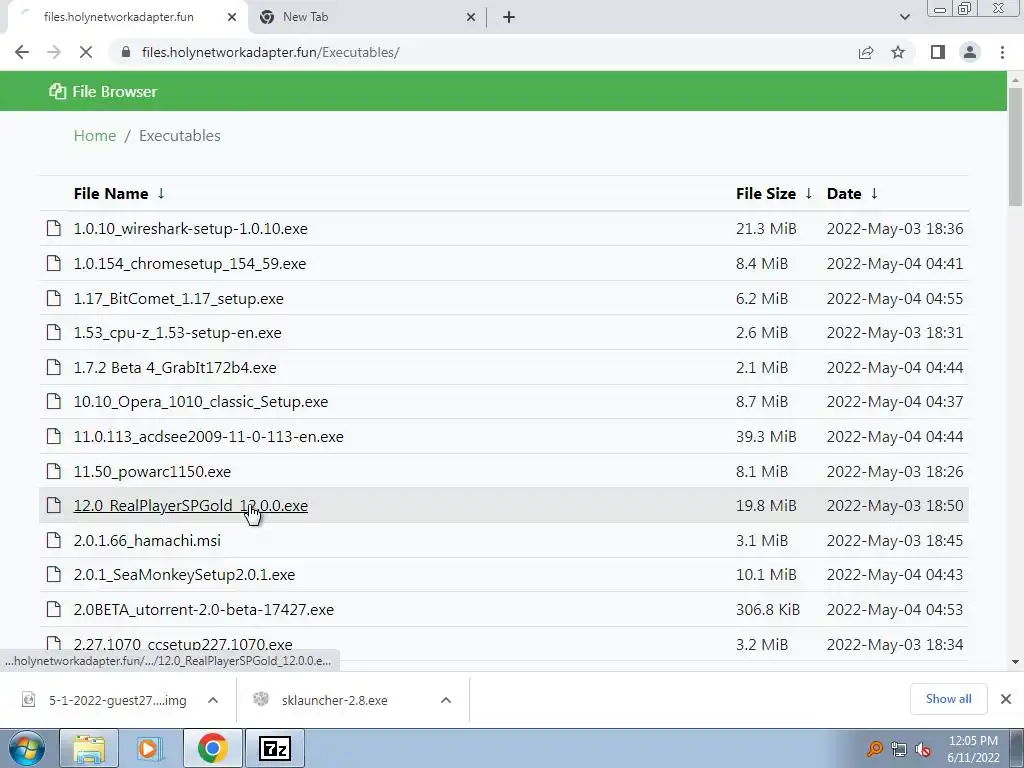Click the taskbar clock showing 12:05 PM
Image resolution: width=1024 pixels, height=768 pixels.
(973, 749)
